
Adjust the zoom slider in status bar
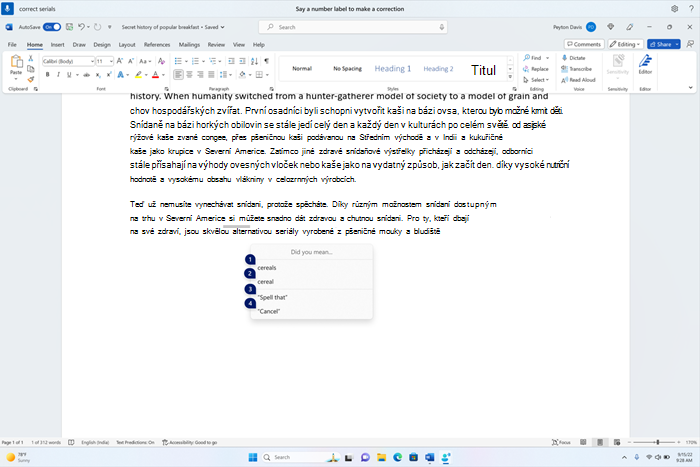click(x=658, y=442)
